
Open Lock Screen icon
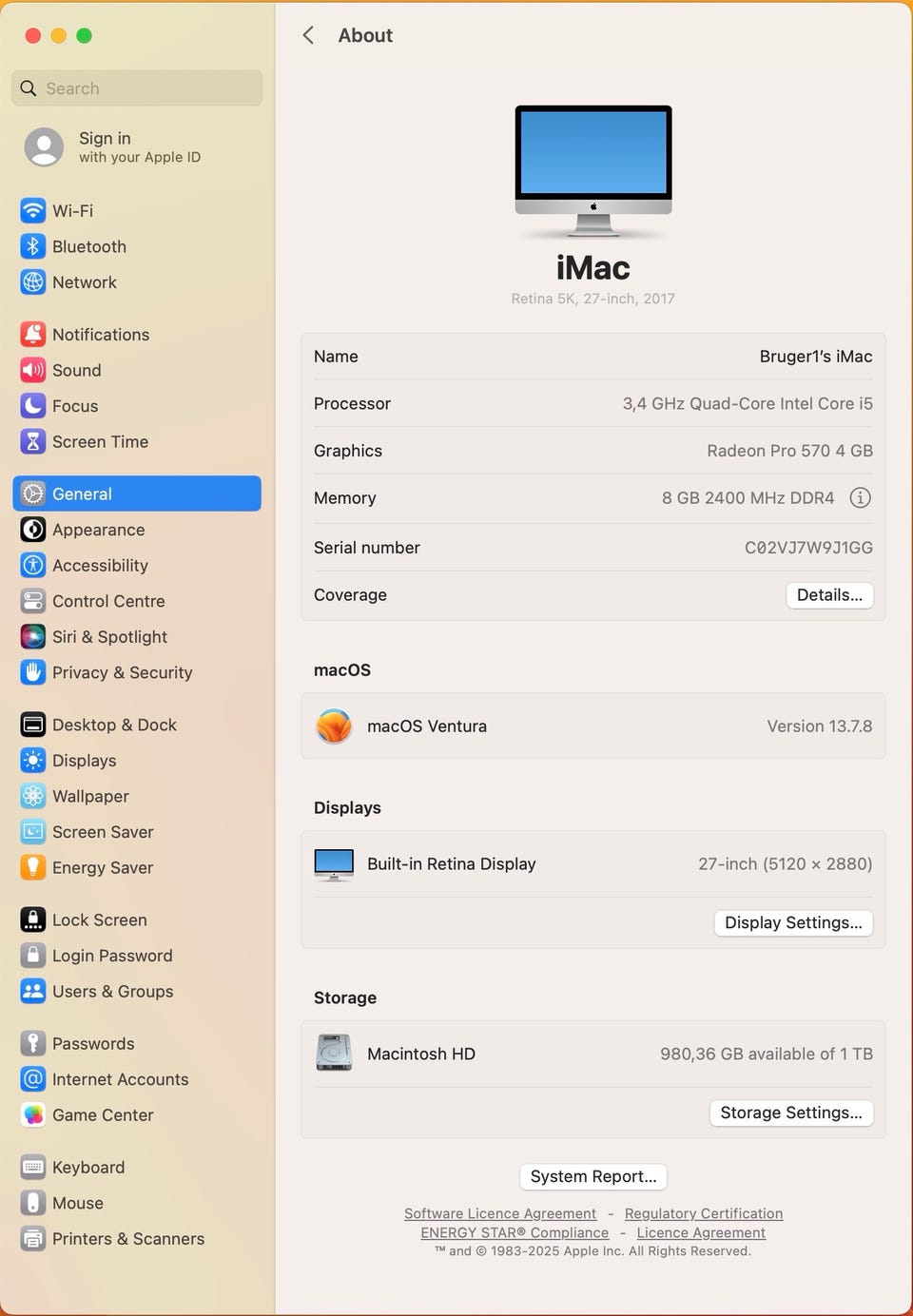coord(33,919)
